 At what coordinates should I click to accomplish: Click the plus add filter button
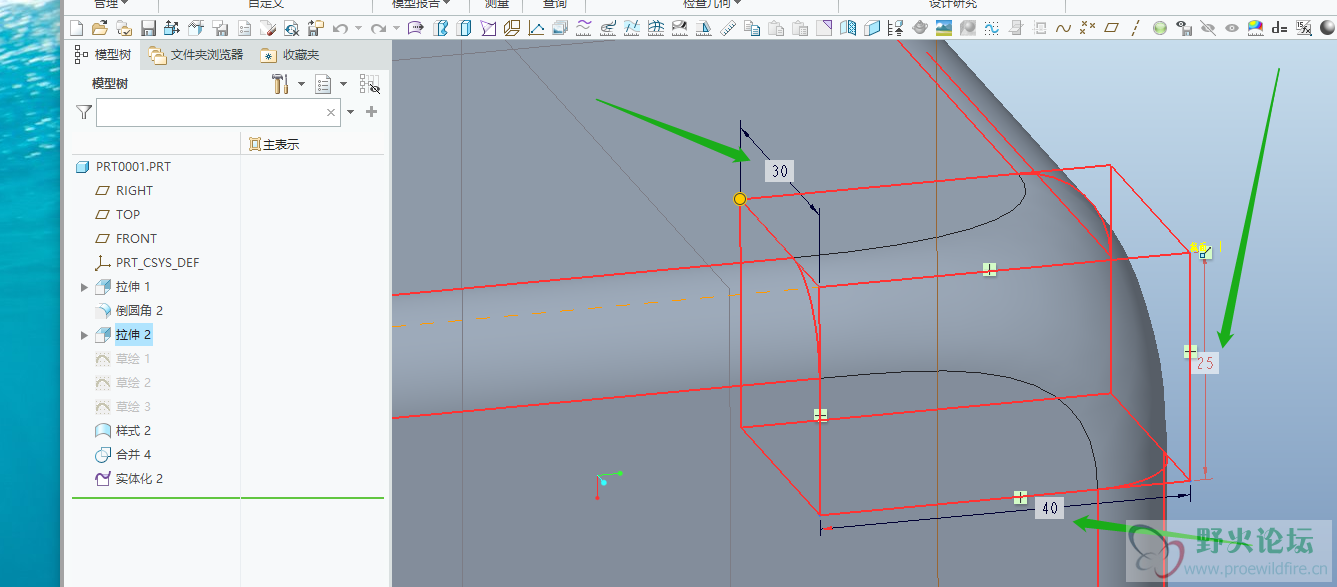coord(372,112)
